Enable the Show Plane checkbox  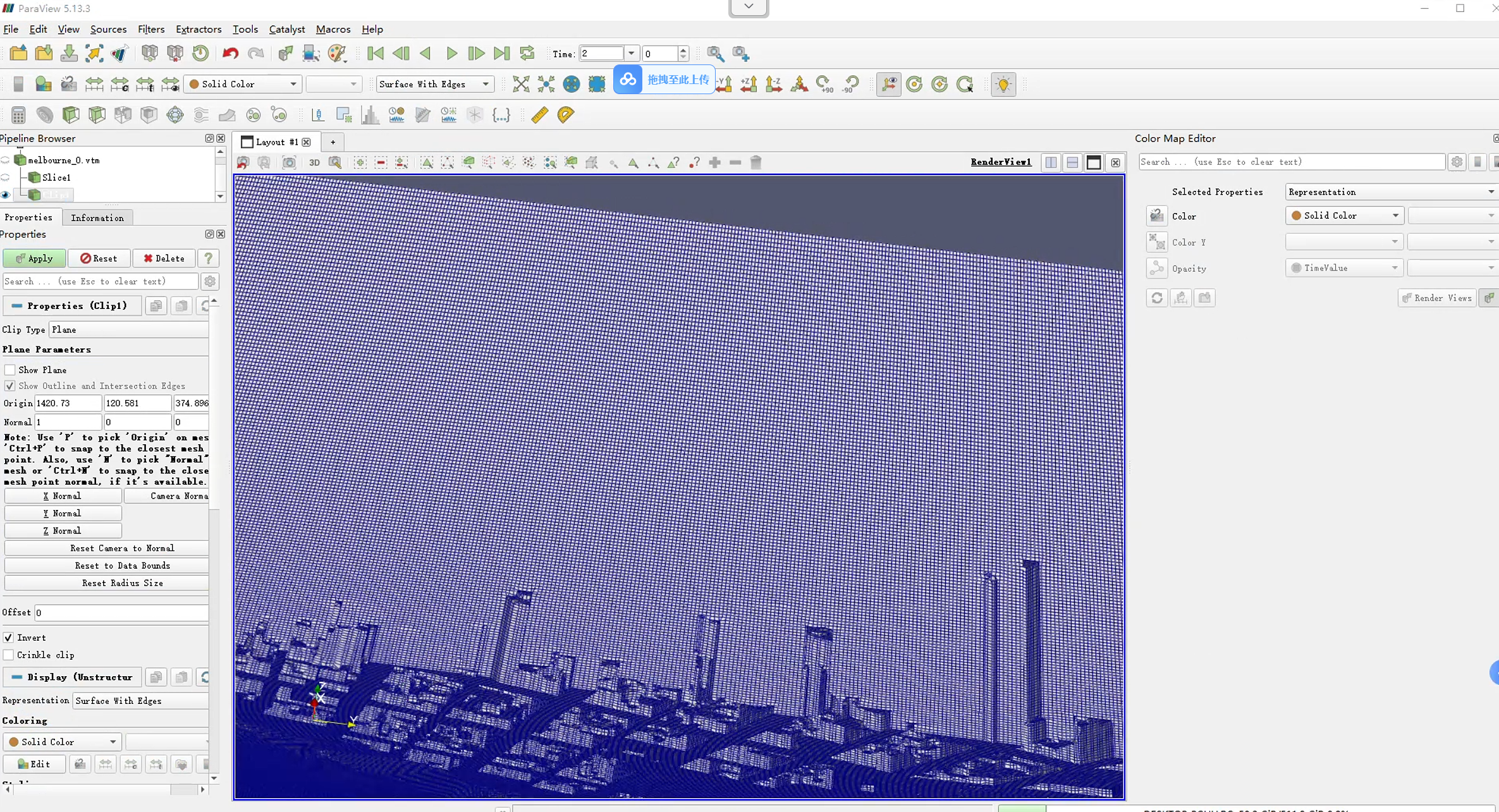coord(10,370)
